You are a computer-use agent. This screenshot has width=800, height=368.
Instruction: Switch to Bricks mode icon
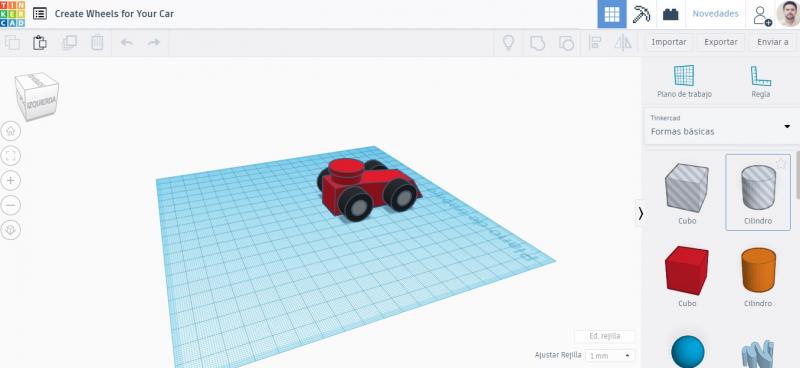(x=670, y=14)
